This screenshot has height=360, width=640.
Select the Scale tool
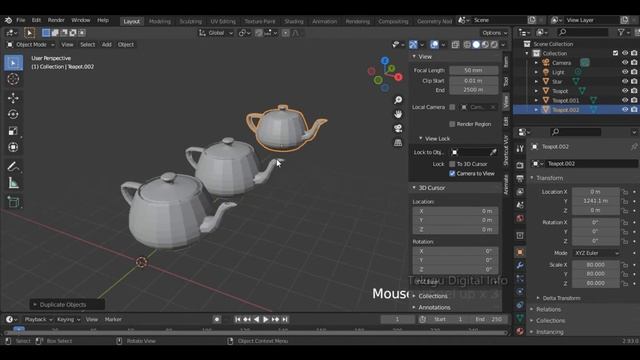point(13,131)
